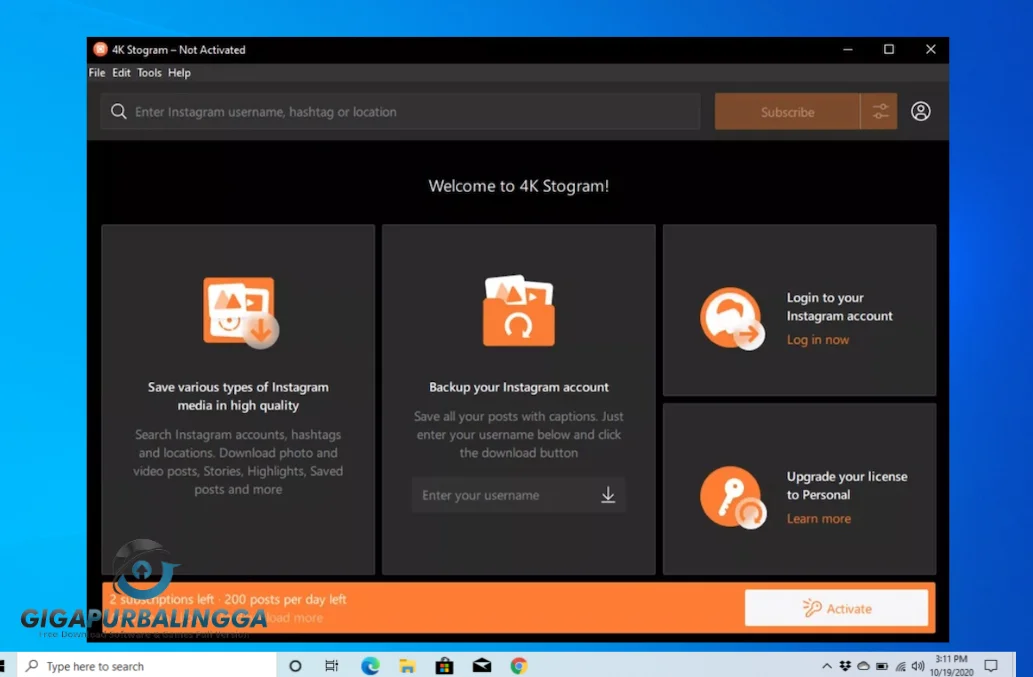Click the volume speaker tray icon

(x=918, y=666)
